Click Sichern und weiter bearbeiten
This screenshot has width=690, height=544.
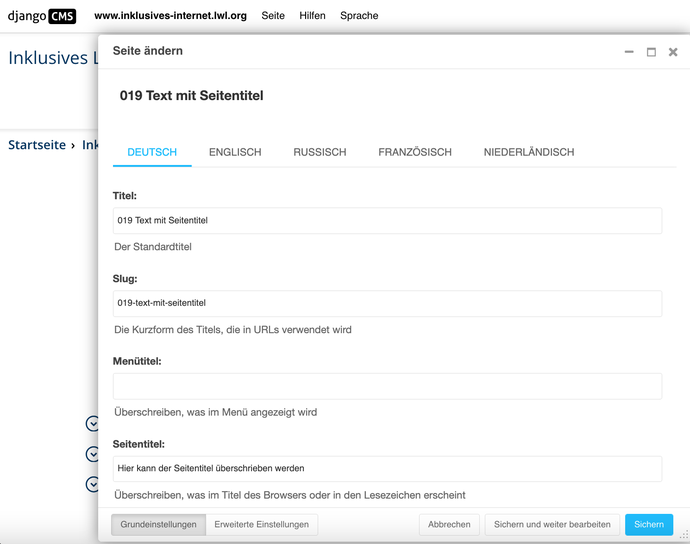pos(552,525)
